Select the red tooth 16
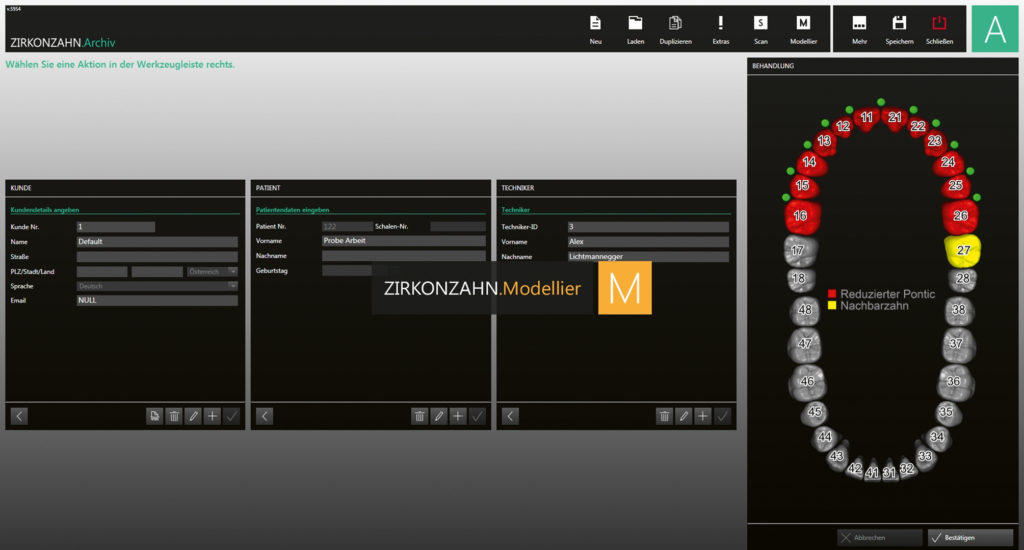 click(801, 216)
